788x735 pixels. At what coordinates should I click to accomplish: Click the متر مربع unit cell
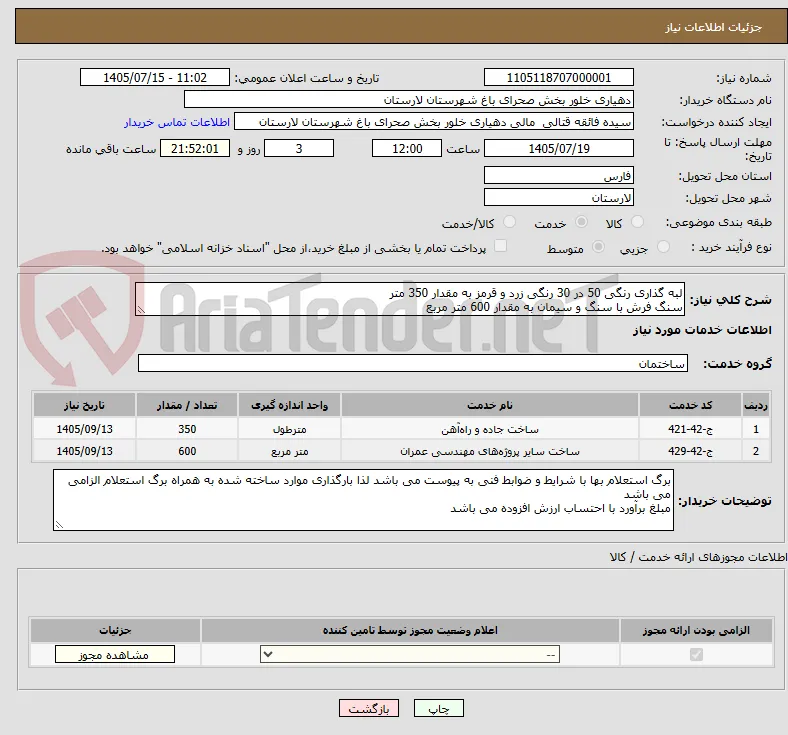tap(289, 451)
